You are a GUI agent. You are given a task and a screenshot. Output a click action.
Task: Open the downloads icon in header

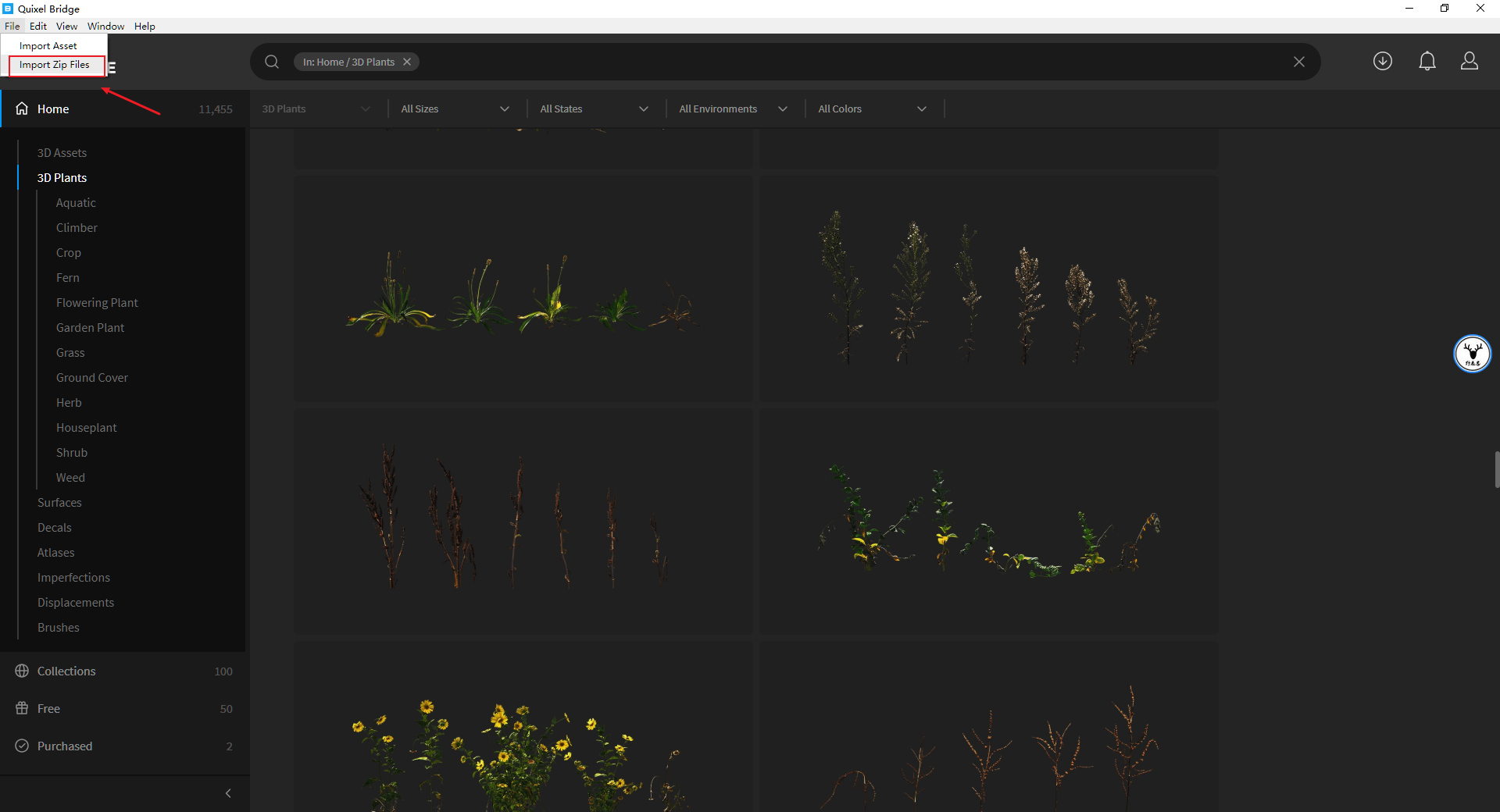(x=1383, y=61)
